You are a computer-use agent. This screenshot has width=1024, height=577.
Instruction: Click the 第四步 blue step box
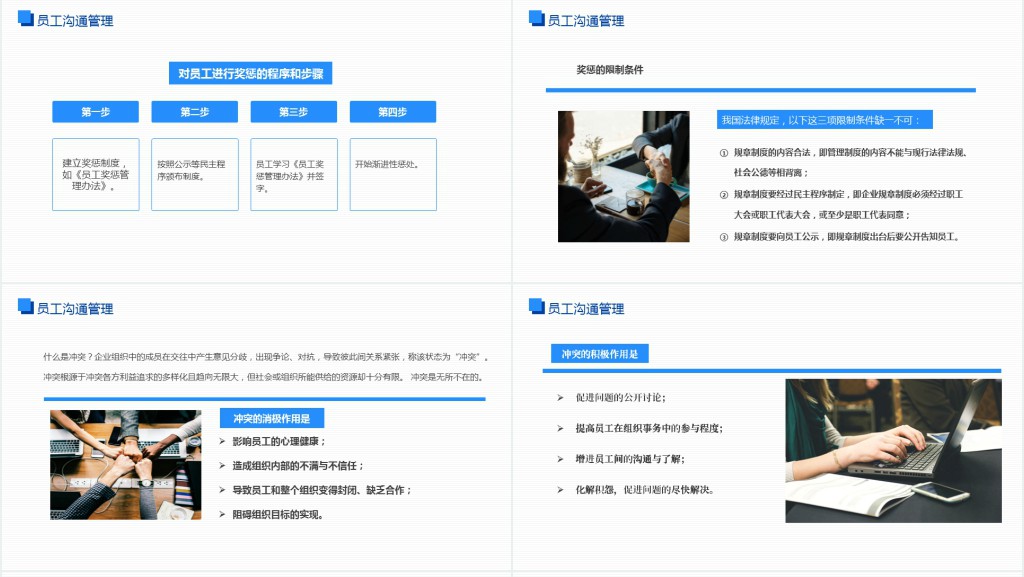tap(392, 112)
